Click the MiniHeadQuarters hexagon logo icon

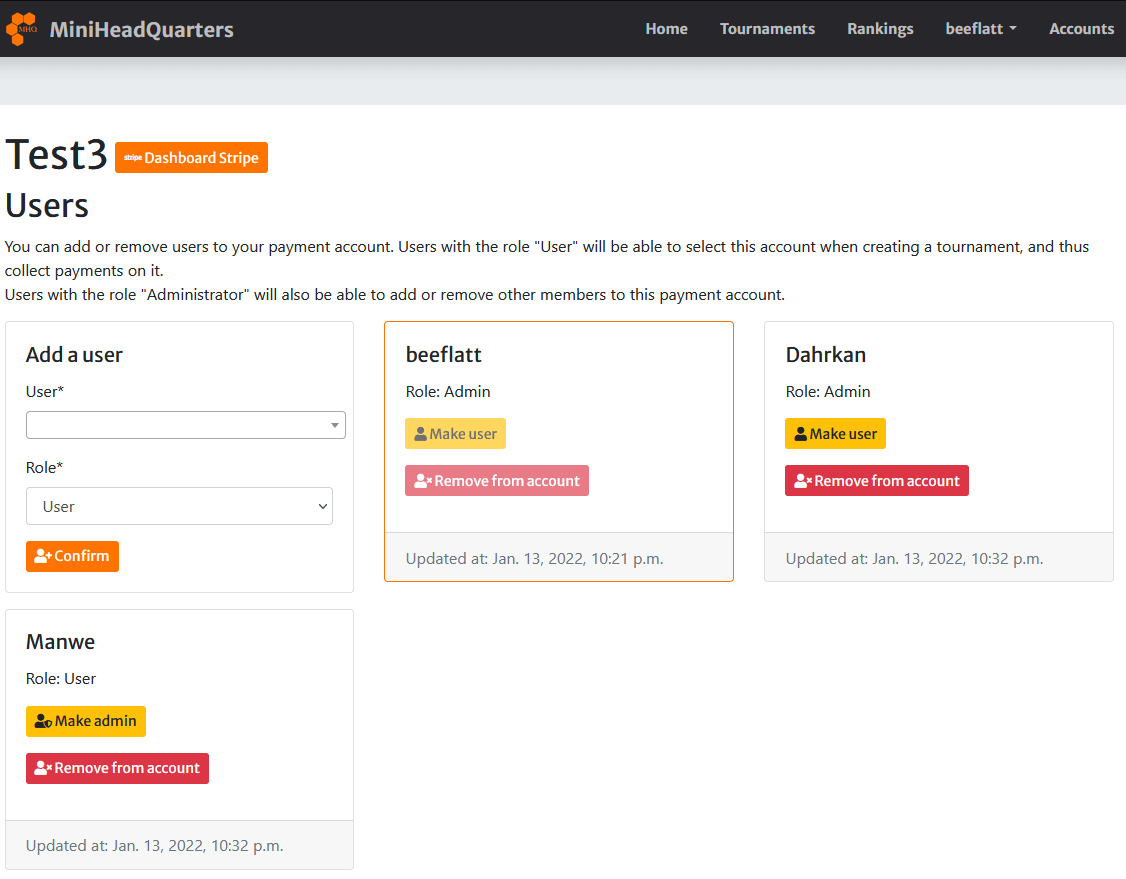pos(22,29)
